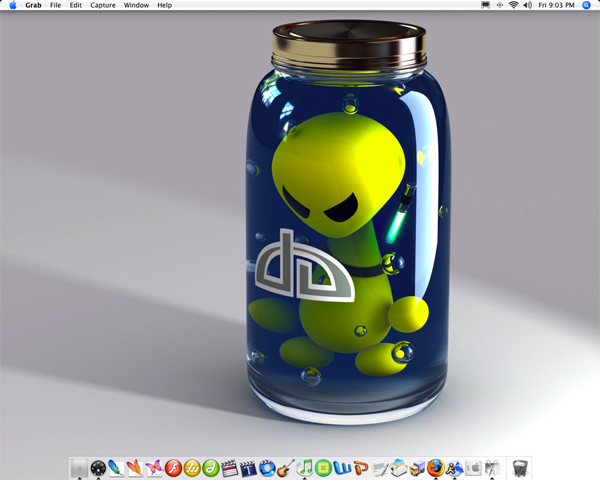Launch Macromedia Fireworks yellow icon

pyautogui.click(x=192, y=468)
